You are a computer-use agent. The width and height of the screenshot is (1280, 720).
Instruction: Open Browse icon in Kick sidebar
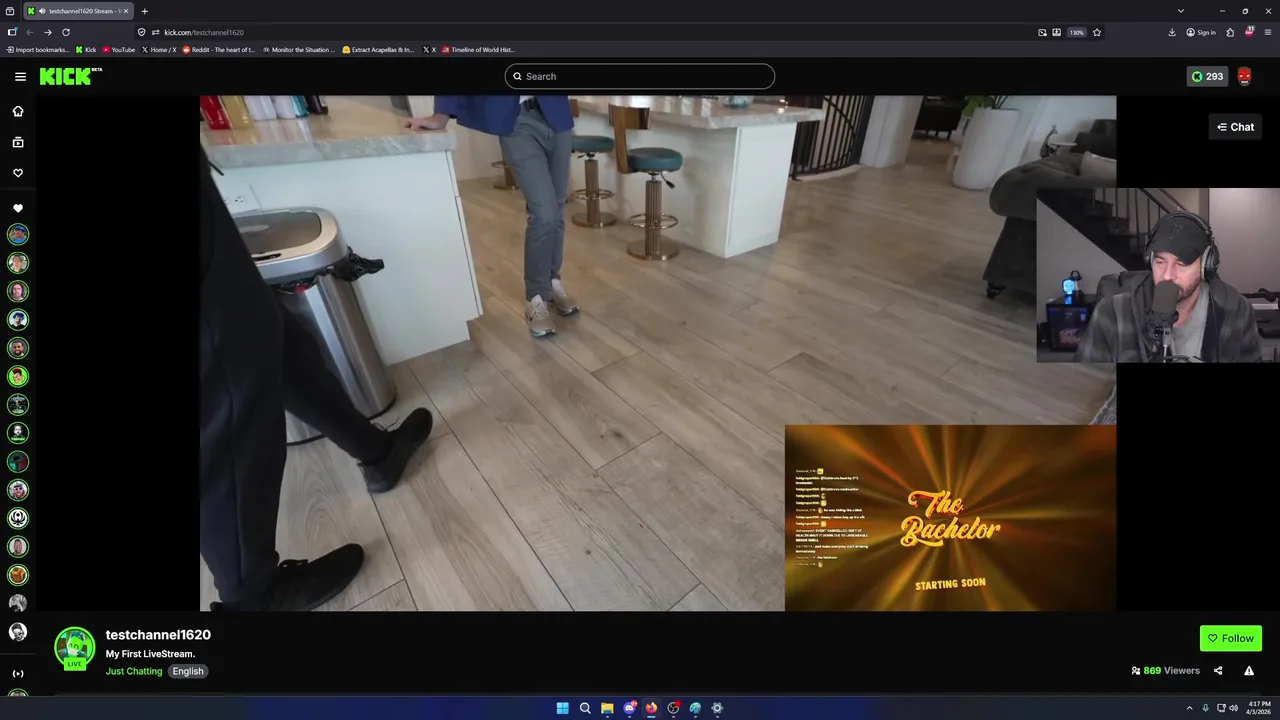(18, 142)
